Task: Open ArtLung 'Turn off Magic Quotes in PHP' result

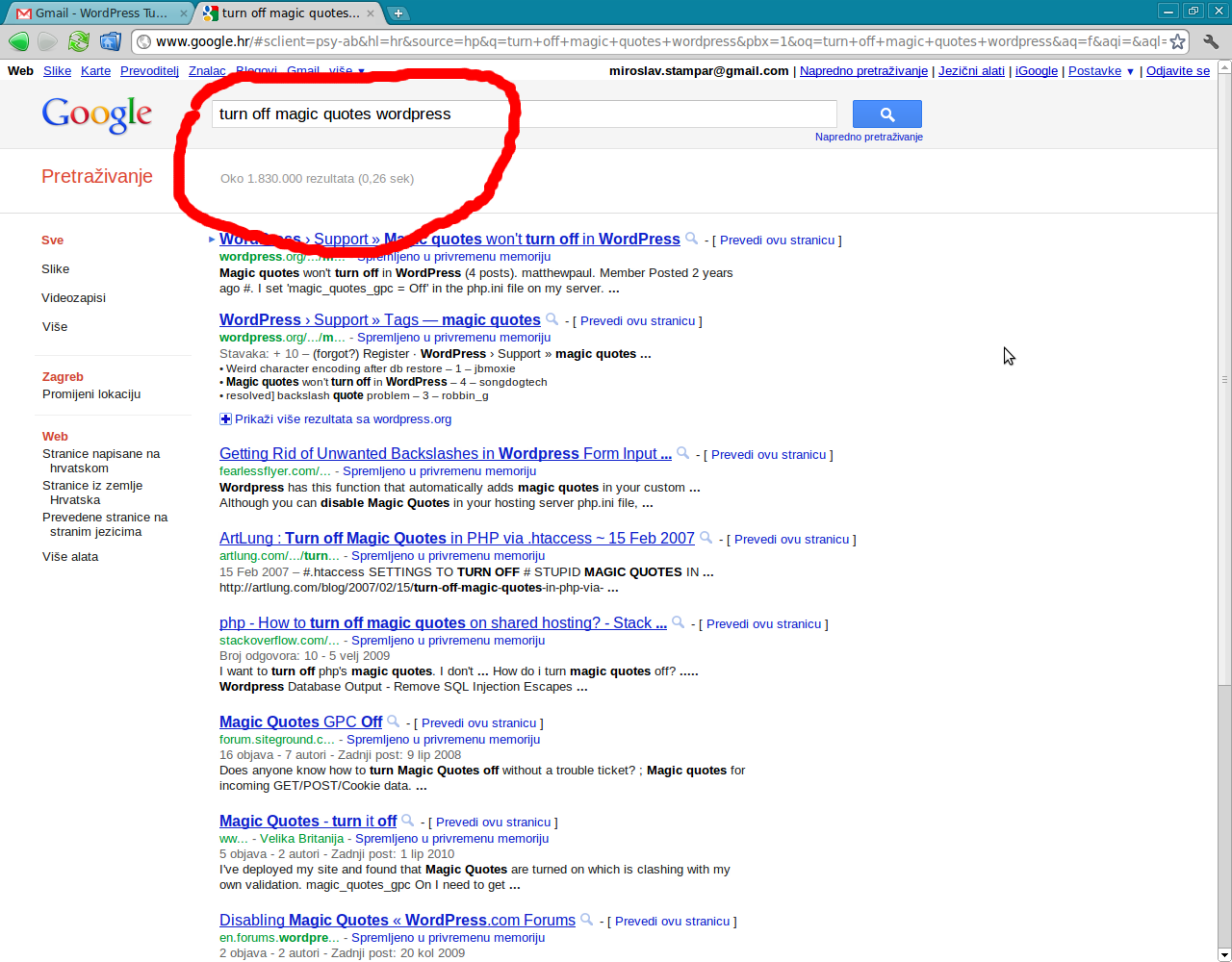Action: 457,539
